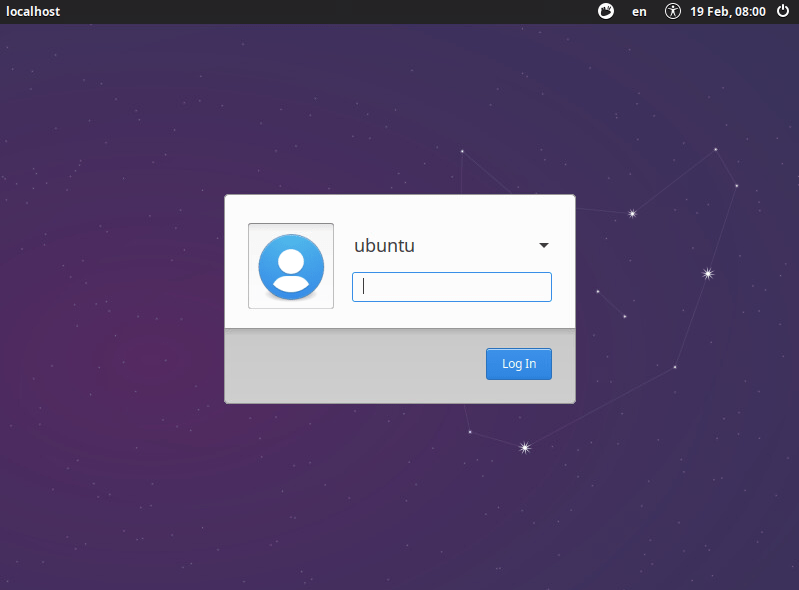This screenshot has width=799, height=590.
Task: Expand the user list dropdown arrow
Action: point(544,246)
